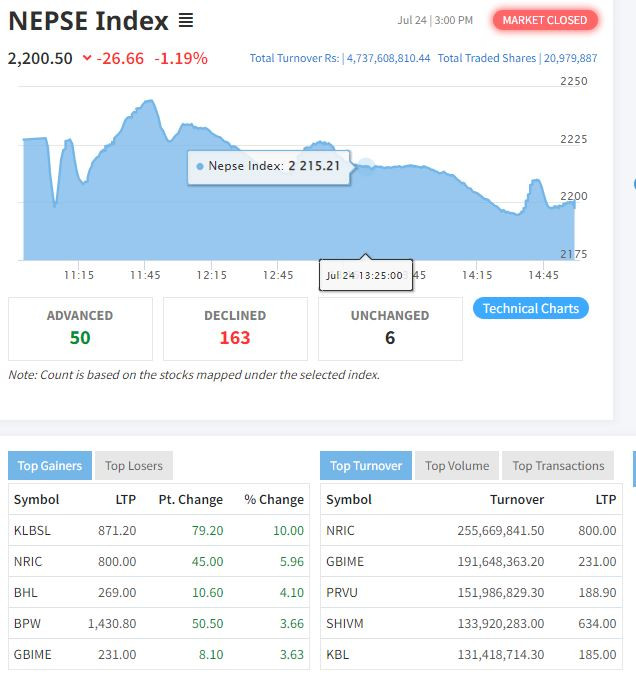Open BHL symbol row
636x681 pixels.
click(159, 592)
